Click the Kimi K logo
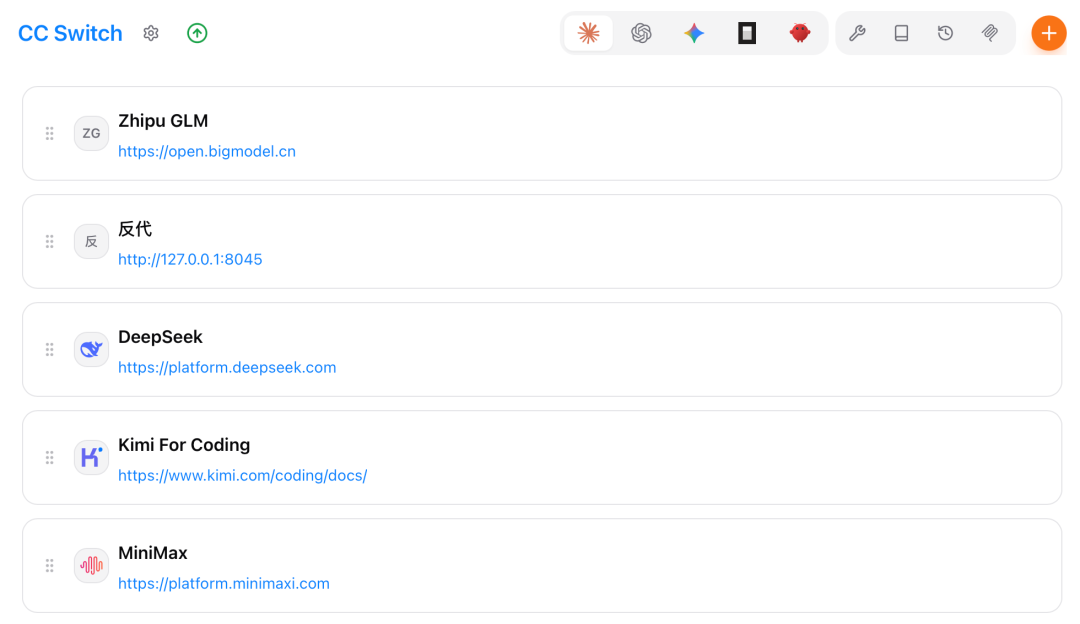The width and height of the screenshot is (1080, 624). pyautogui.click(x=91, y=458)
